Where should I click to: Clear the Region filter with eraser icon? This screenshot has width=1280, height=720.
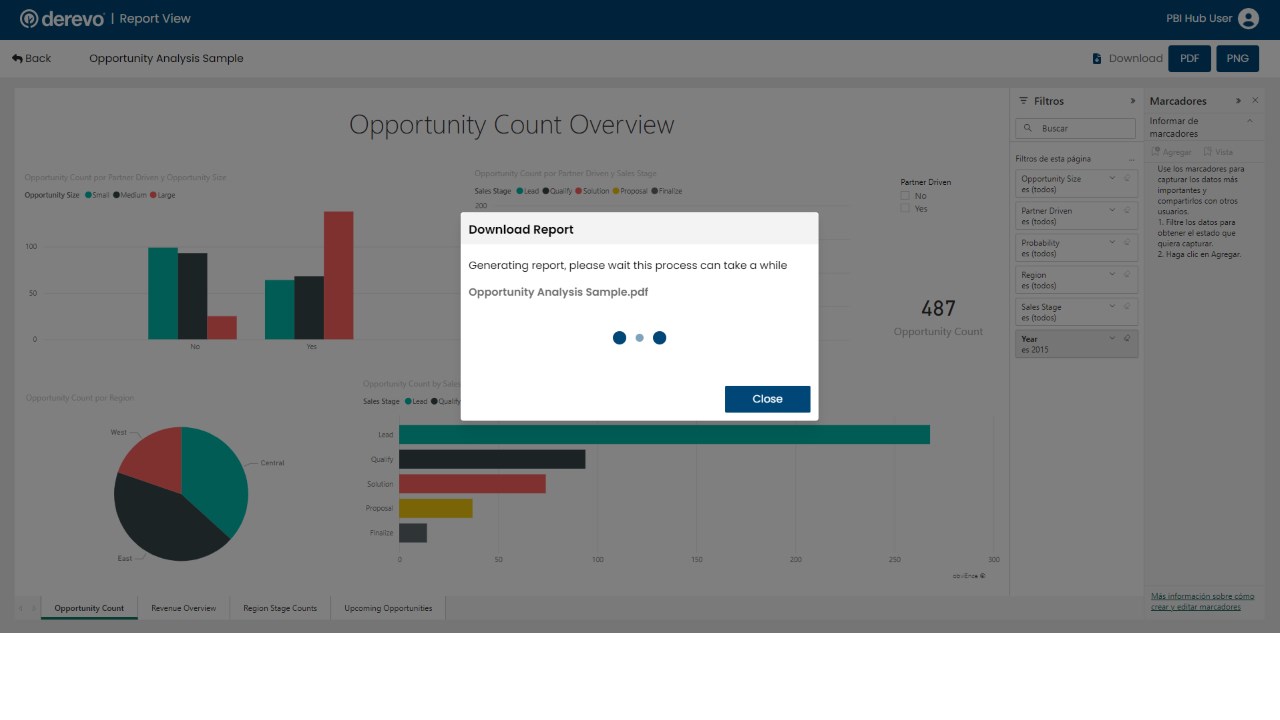(1127, 274)
